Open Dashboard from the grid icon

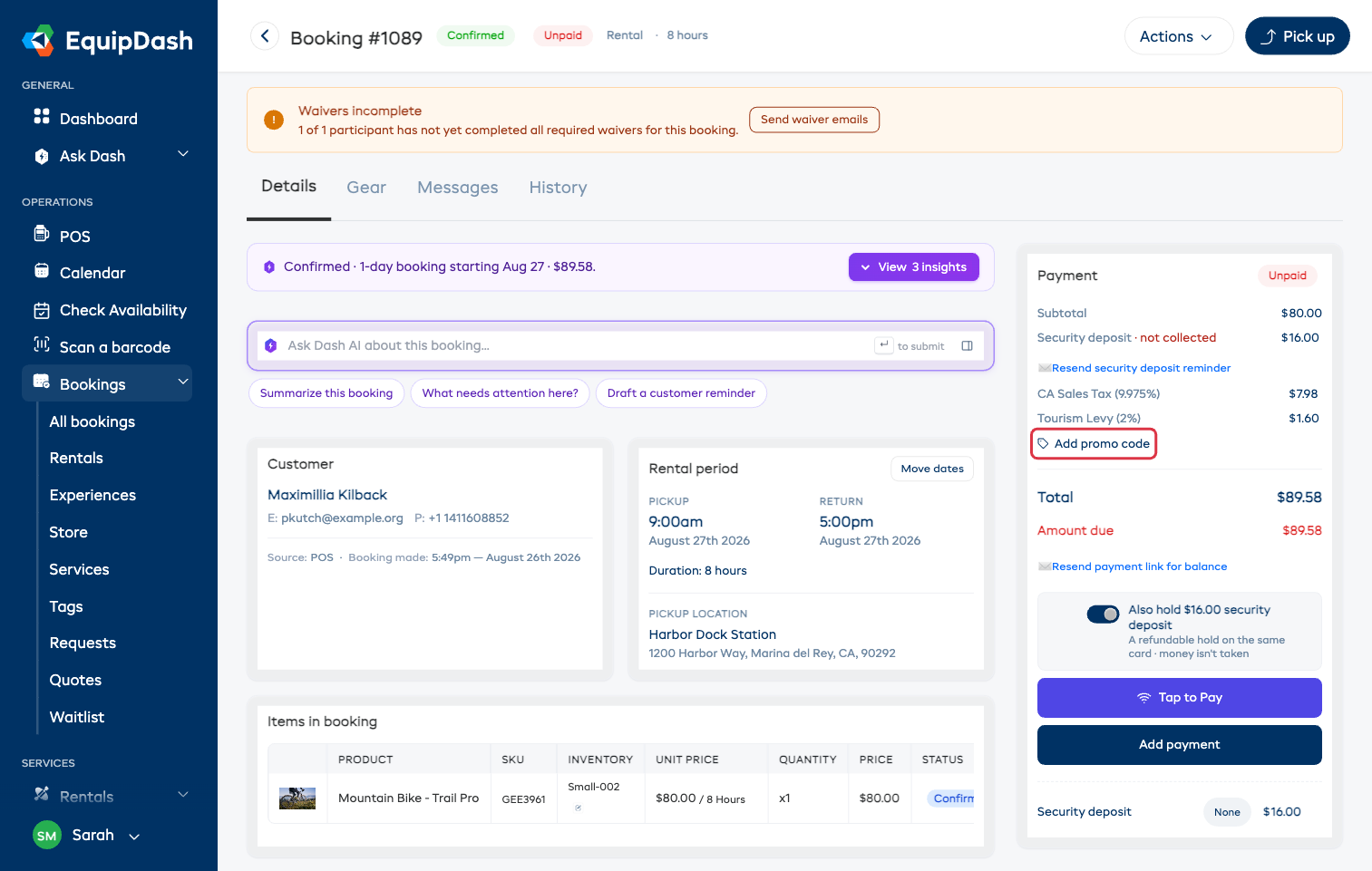[x=42, y=116]
